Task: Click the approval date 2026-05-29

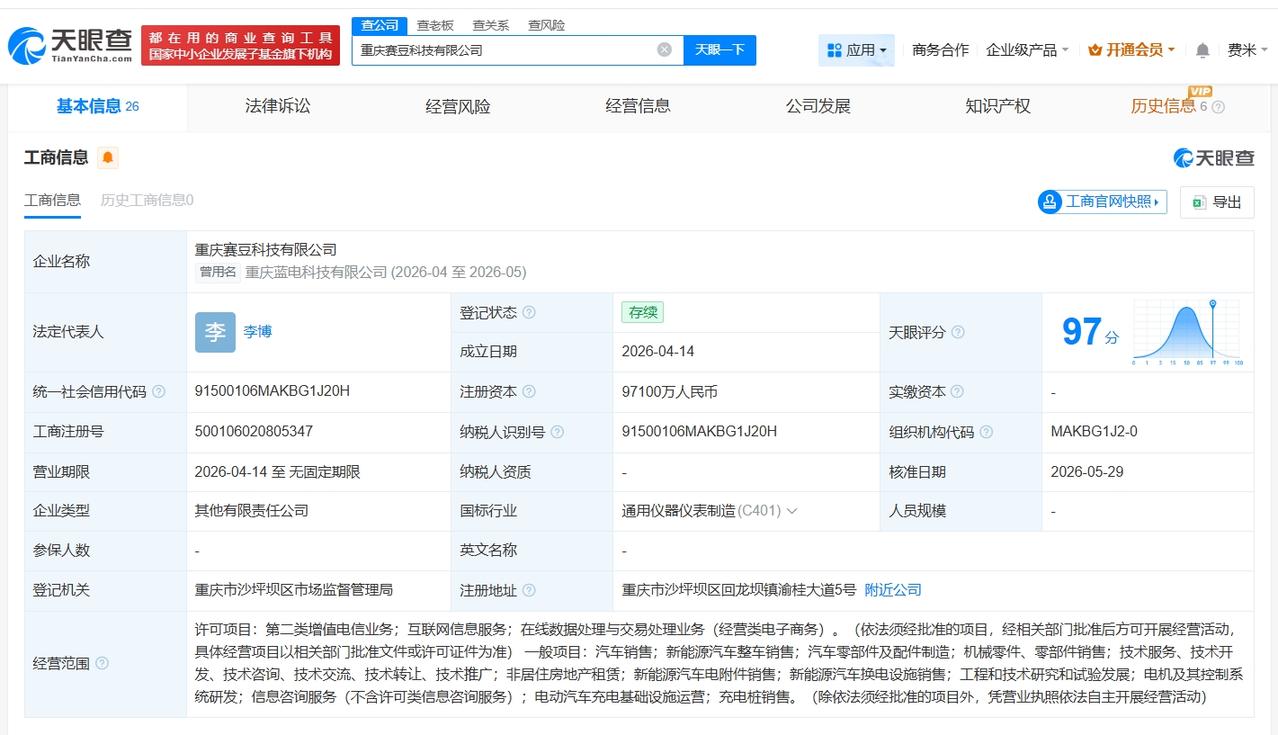Action: pos(1087,471)
